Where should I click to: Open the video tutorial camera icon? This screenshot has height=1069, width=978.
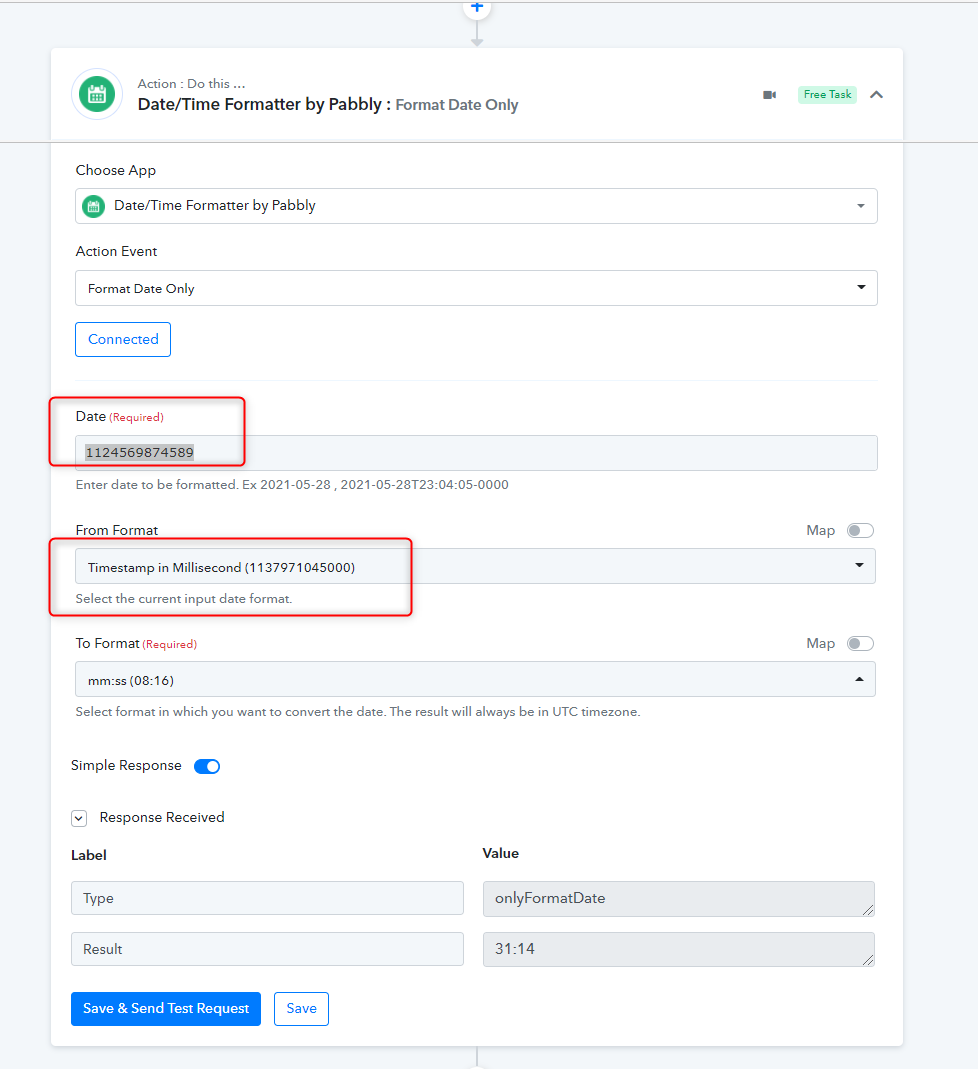point(769,95)
